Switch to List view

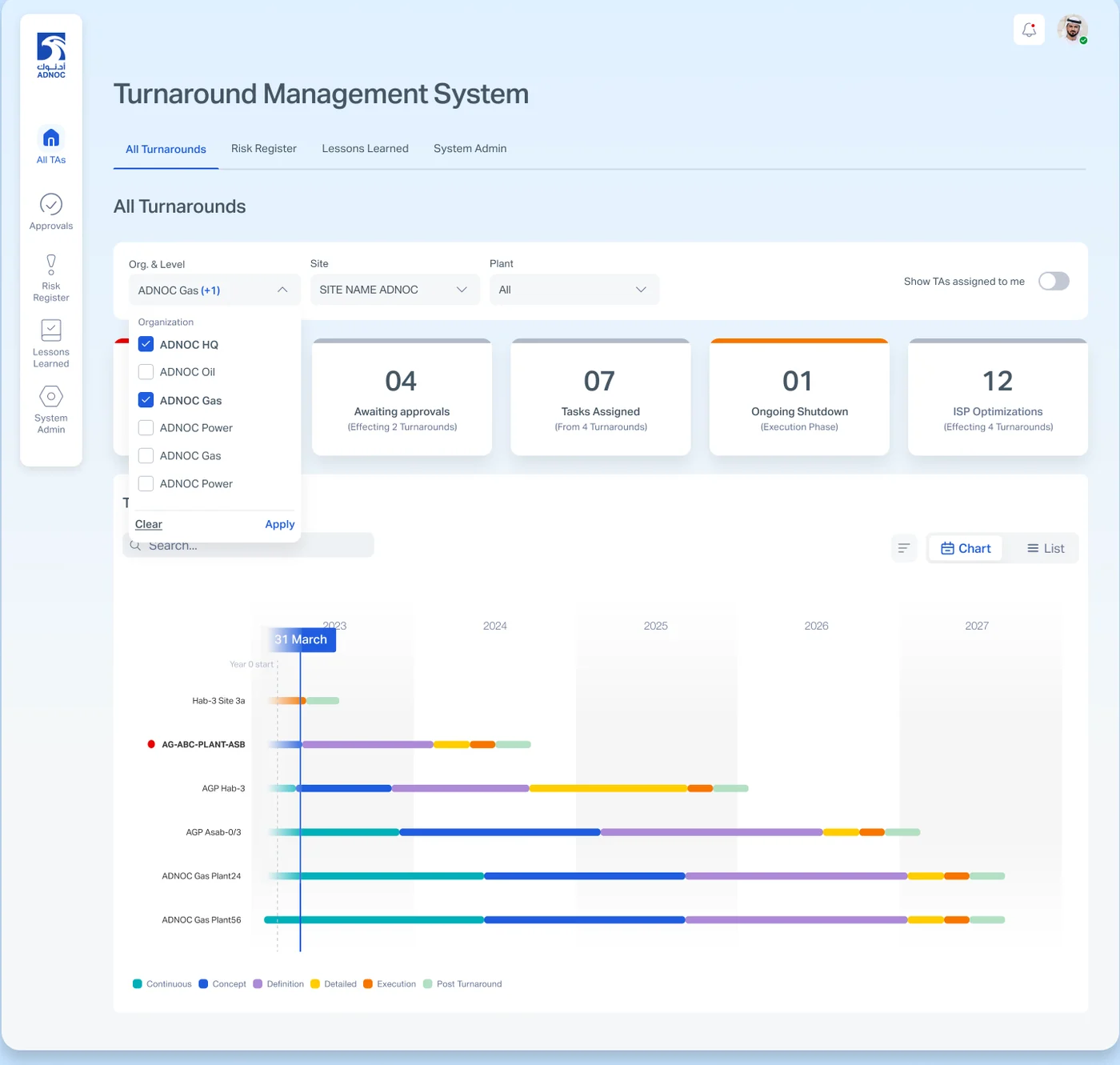pos(1046,548)
